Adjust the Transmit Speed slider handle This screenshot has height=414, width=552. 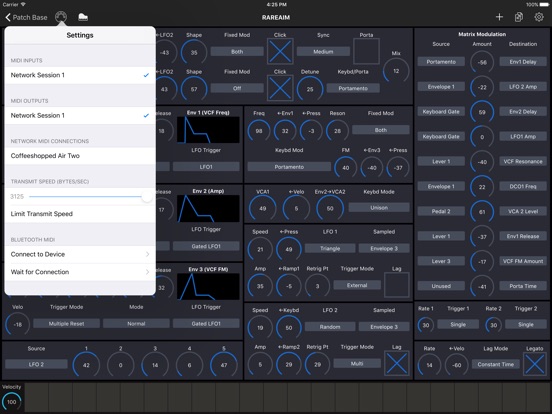[147, 196]
